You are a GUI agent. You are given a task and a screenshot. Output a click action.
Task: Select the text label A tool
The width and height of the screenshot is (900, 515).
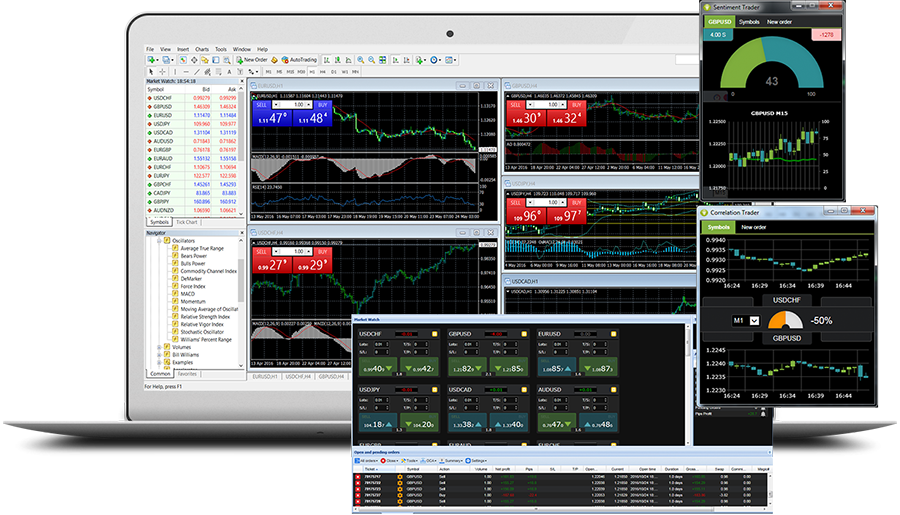(230, 72)
